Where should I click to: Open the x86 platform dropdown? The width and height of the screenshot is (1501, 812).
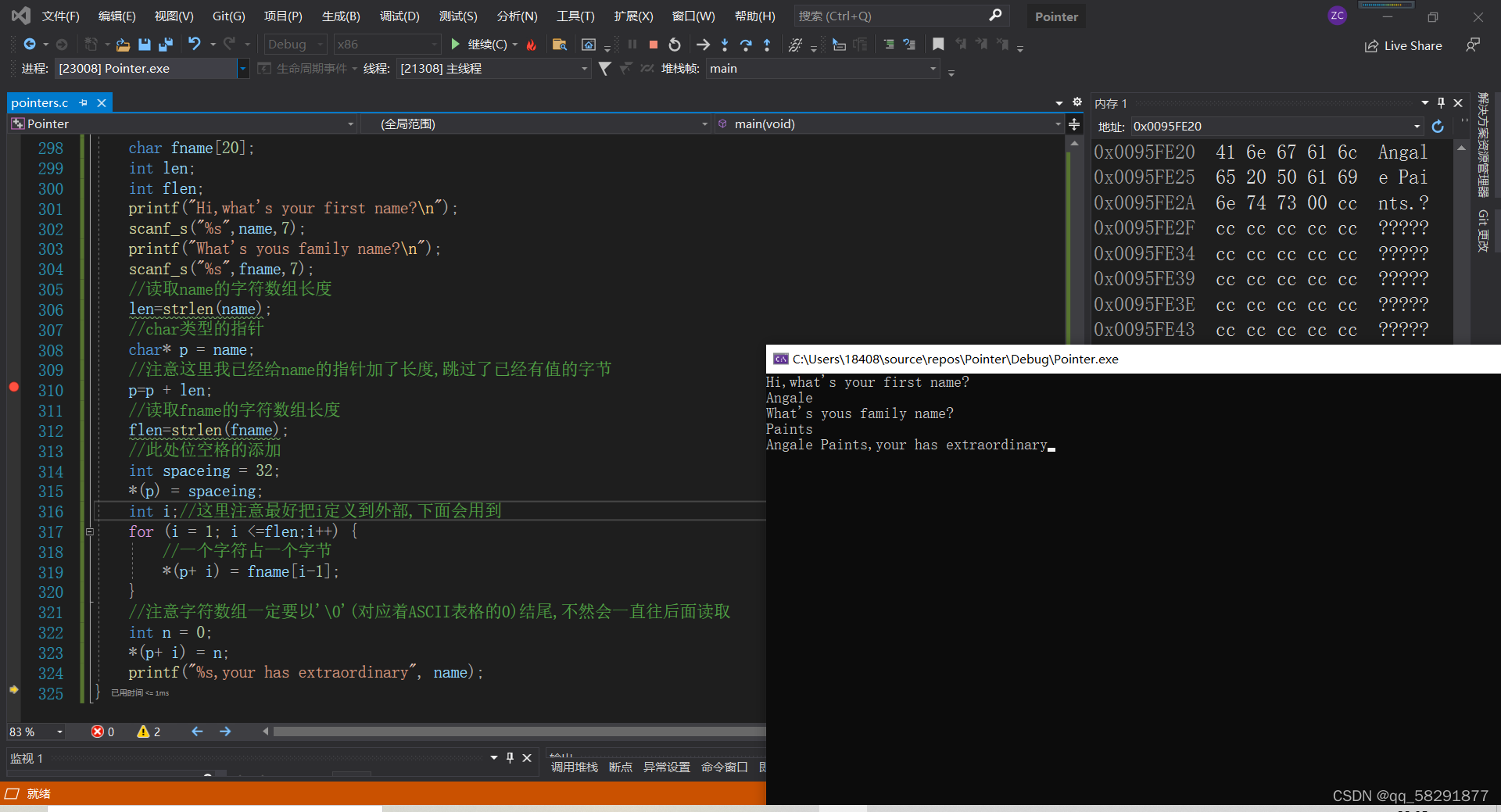coord(386,44)
